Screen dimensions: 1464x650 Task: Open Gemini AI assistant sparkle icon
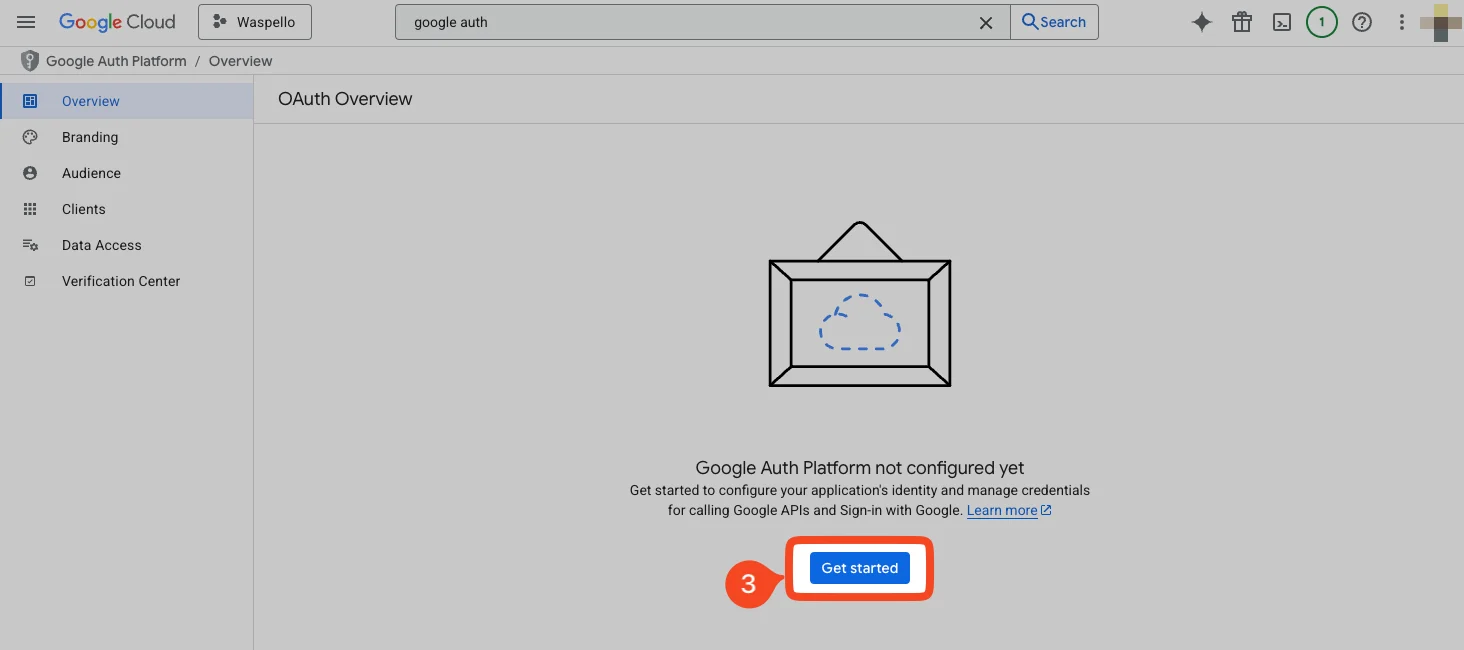tap(1202, 22)
